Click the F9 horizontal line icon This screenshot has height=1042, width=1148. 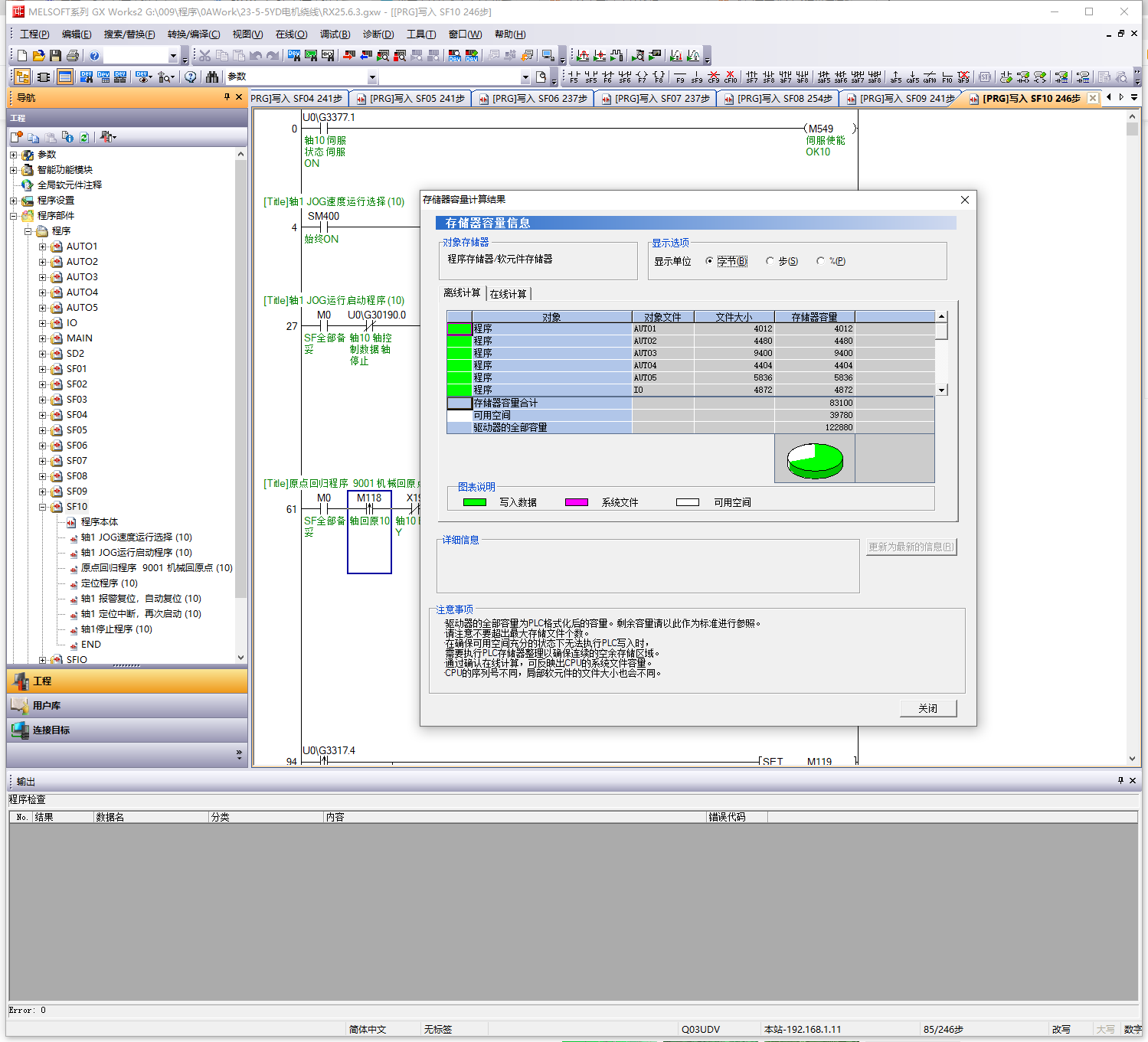click(x=679, y=77)
